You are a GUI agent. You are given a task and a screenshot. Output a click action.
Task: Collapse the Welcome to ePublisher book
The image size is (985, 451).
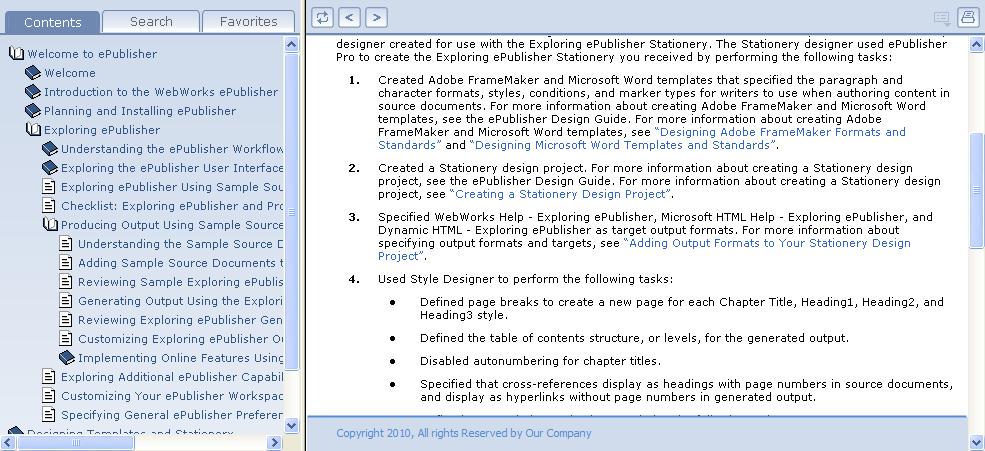16,54
